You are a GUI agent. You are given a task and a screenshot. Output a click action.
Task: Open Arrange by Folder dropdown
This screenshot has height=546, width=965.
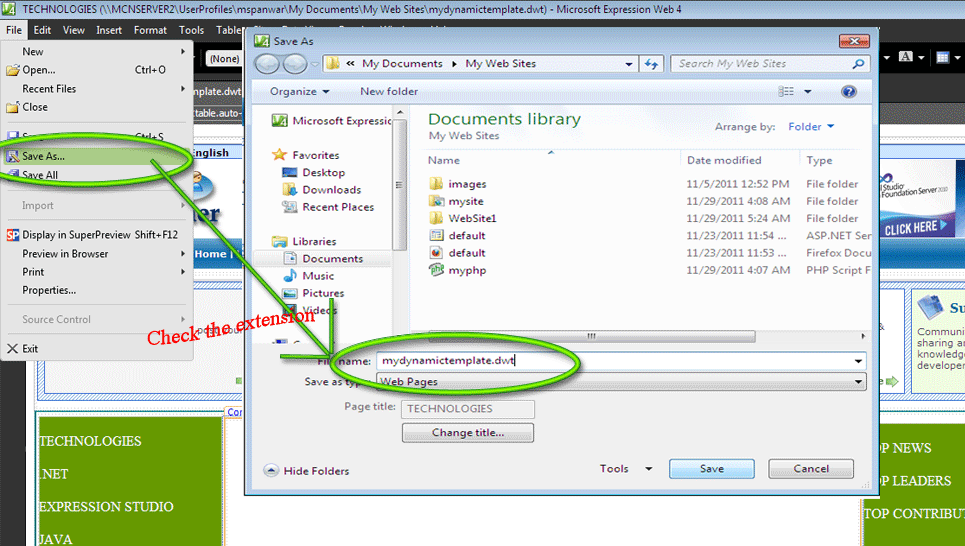coord(811,126)
